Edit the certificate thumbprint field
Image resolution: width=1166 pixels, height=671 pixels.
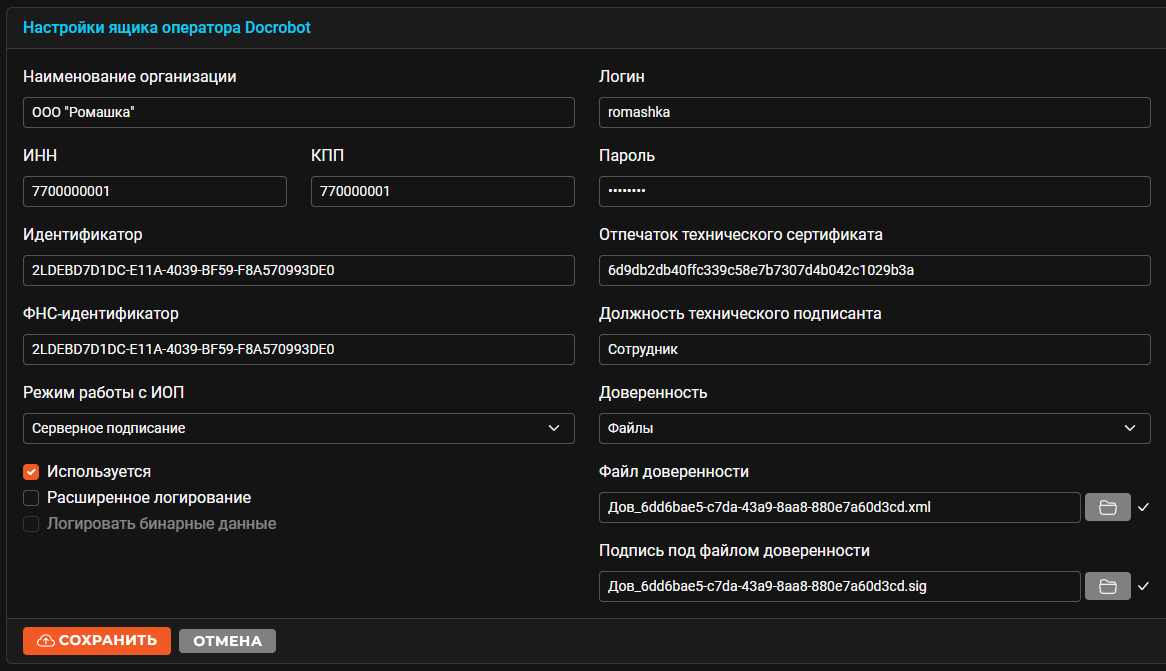point(874,270)
